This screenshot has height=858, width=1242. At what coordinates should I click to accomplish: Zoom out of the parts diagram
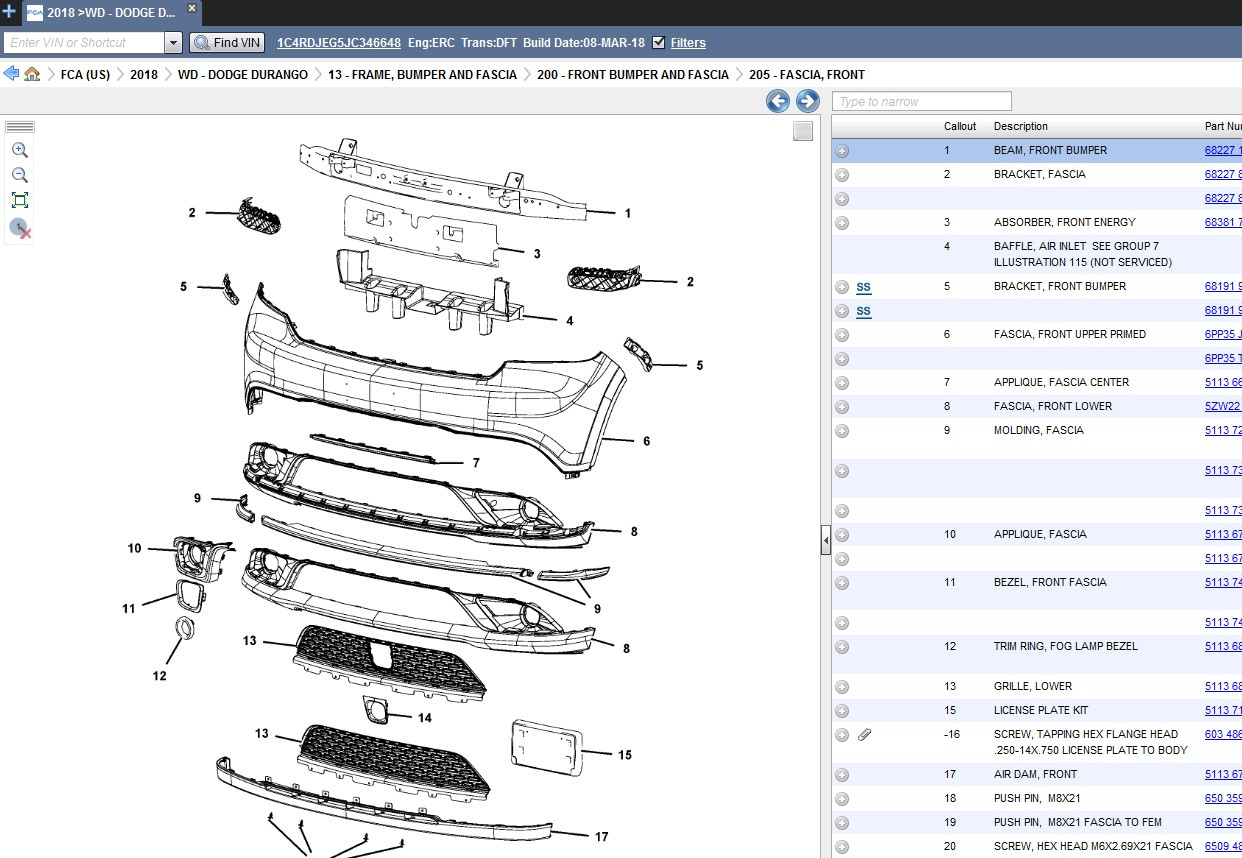coord(20,175)
